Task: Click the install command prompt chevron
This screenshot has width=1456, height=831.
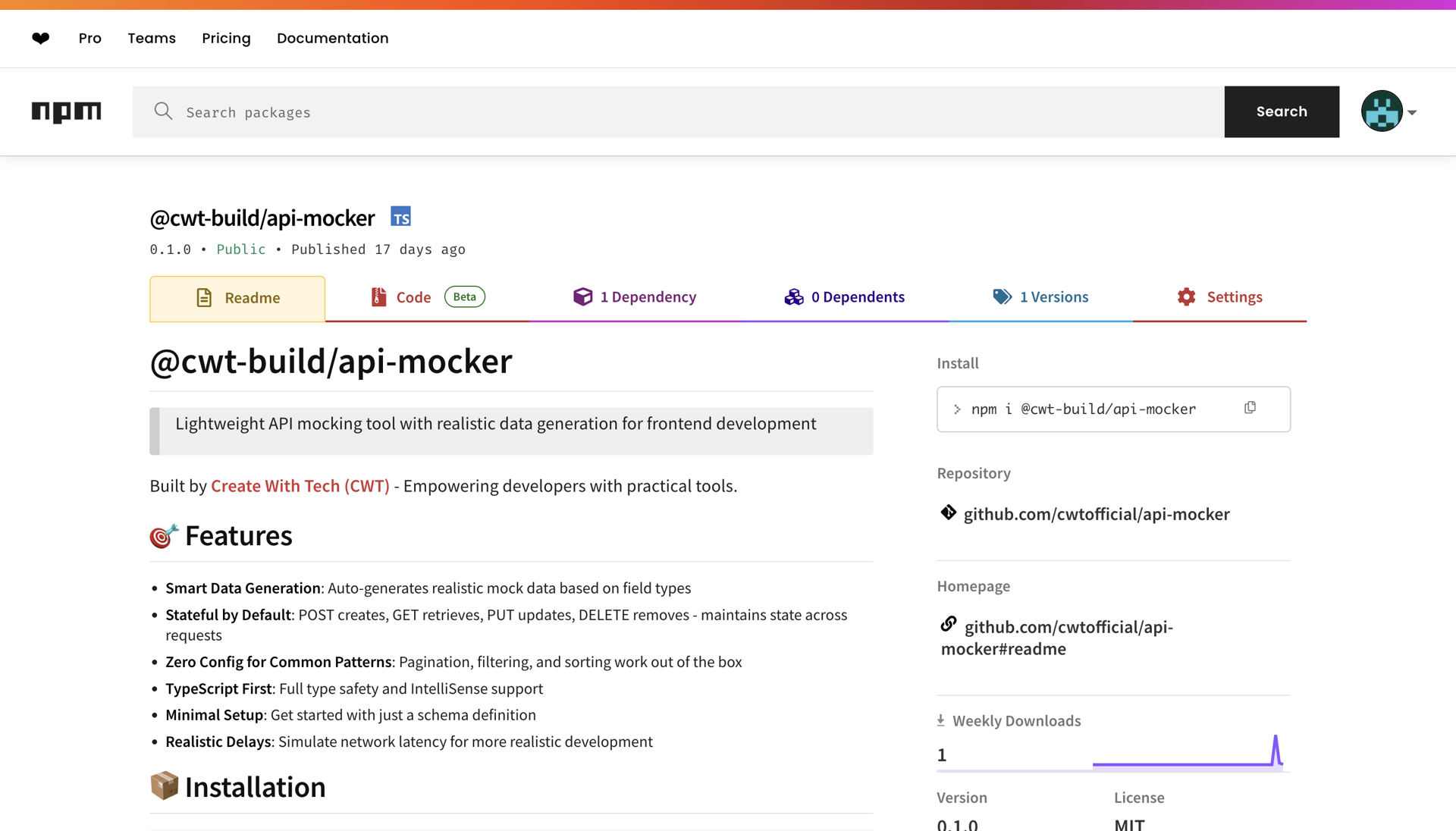Action: [x=957, y=409]
